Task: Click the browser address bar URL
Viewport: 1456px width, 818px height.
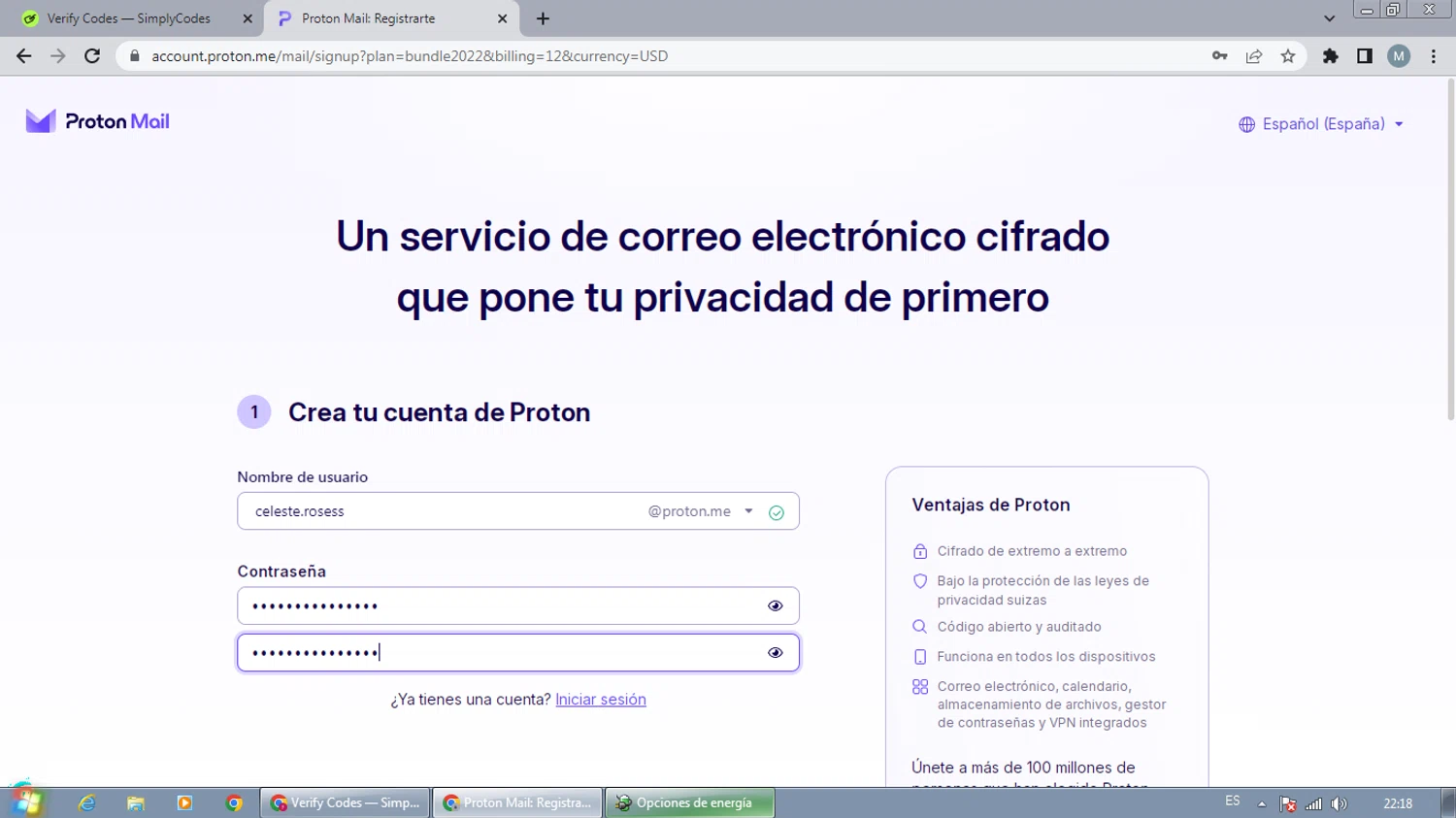Action: [x=410, y=56]
